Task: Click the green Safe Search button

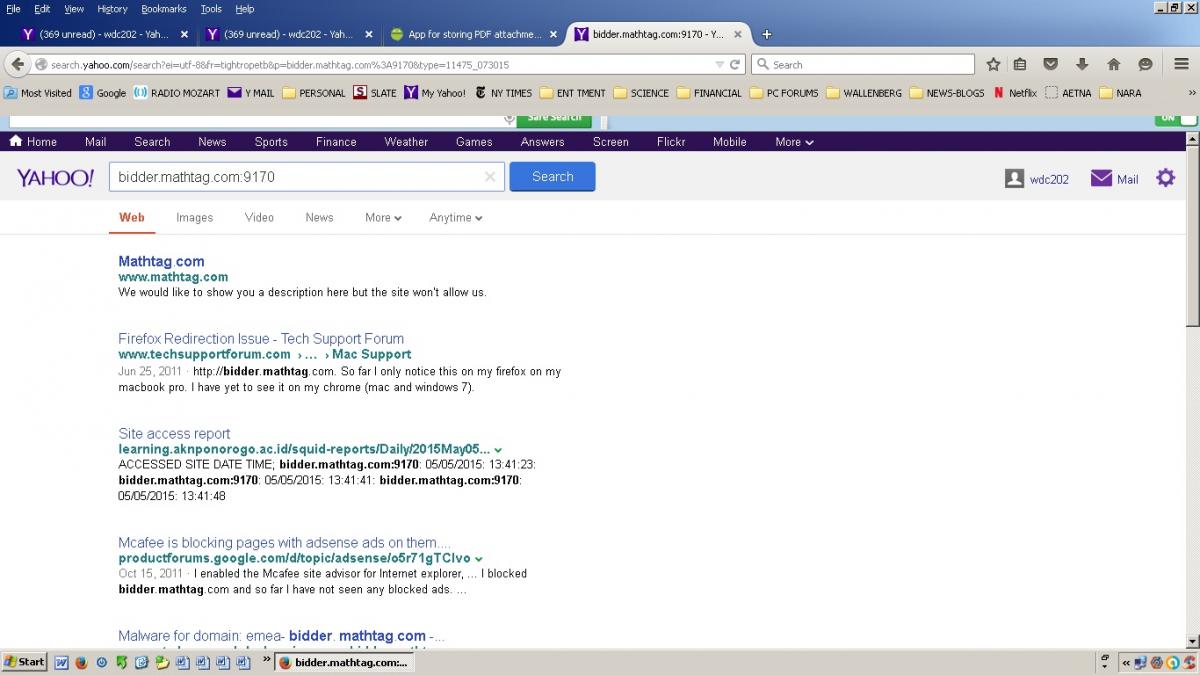Action: [x=554, y=118]
